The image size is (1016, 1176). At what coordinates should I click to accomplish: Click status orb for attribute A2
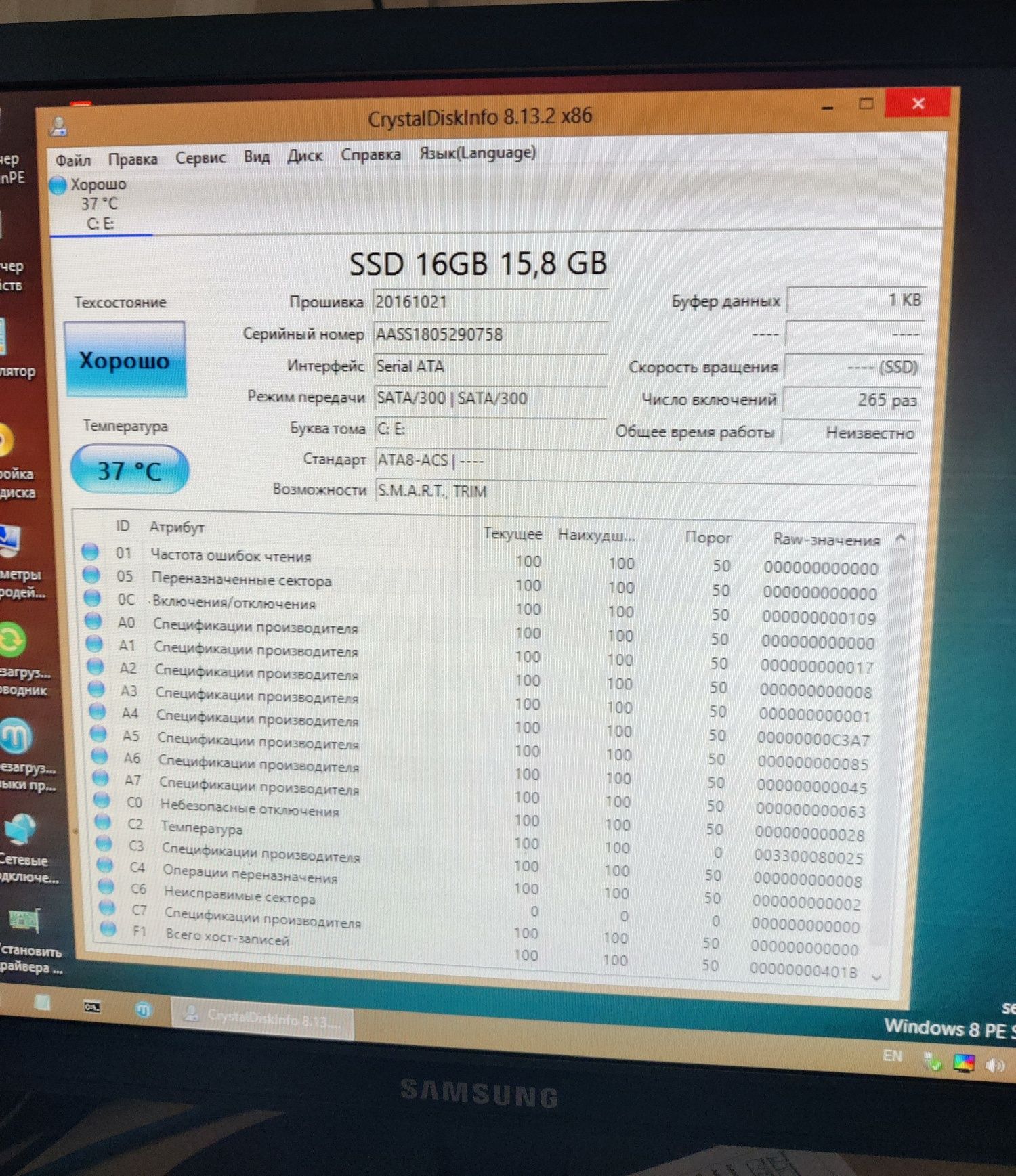click(96, 667)
